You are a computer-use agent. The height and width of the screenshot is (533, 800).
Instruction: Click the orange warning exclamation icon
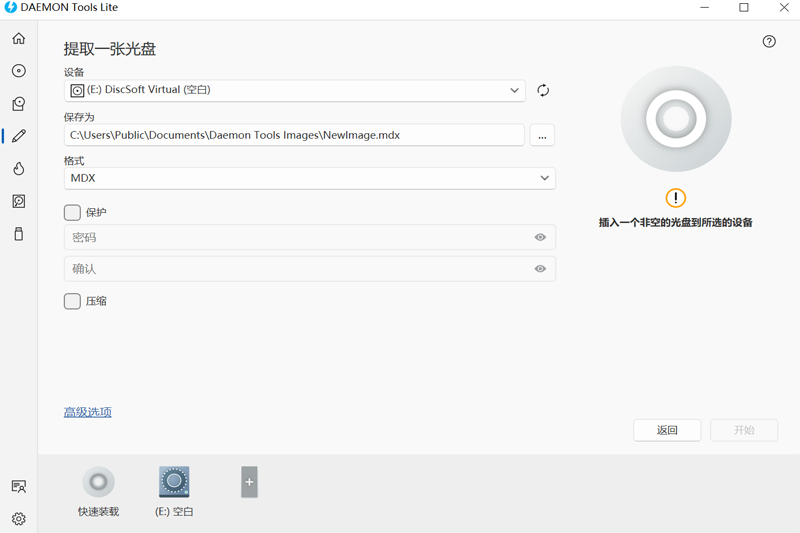[x=676, y=198]
